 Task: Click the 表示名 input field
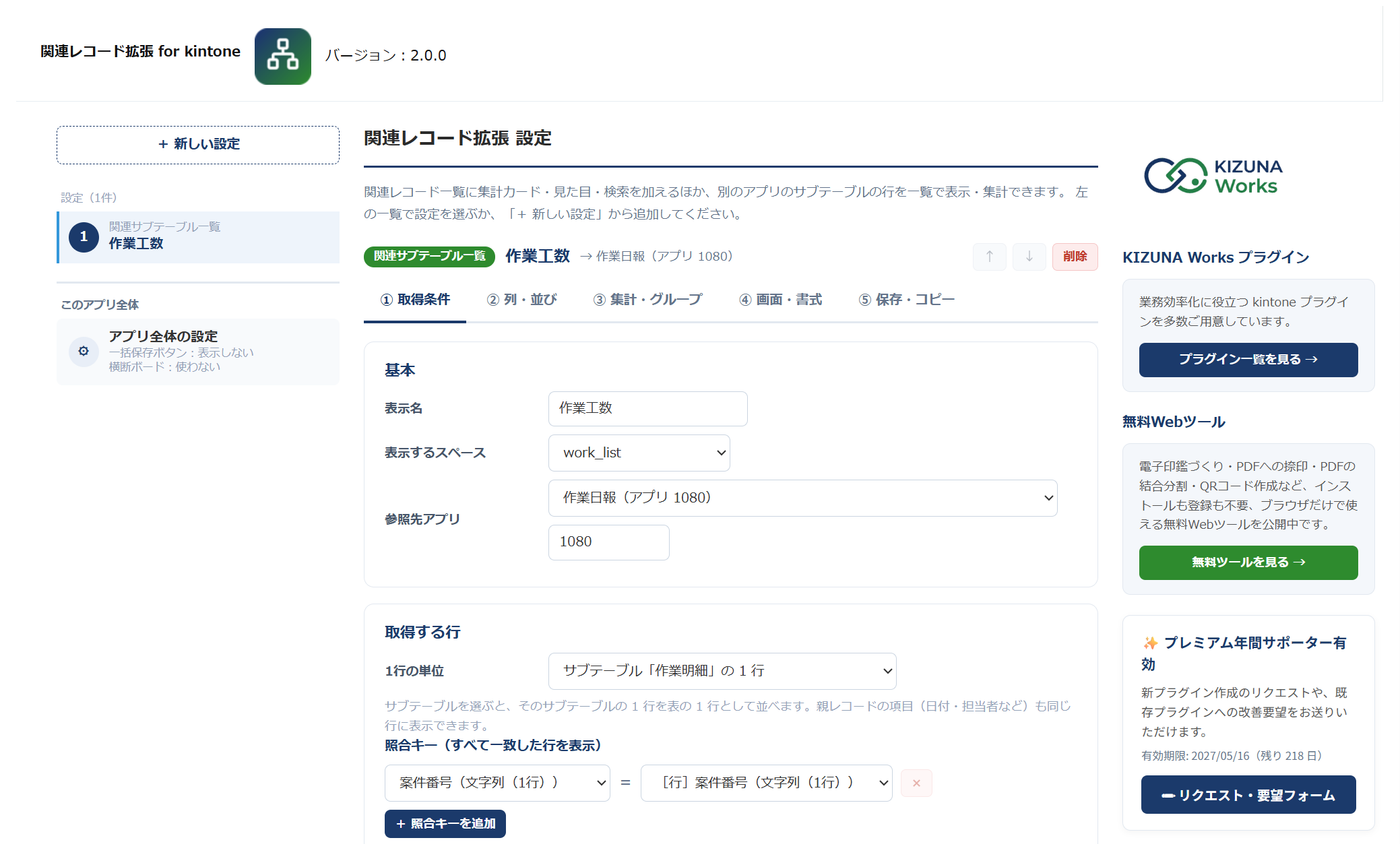point(648,408)
